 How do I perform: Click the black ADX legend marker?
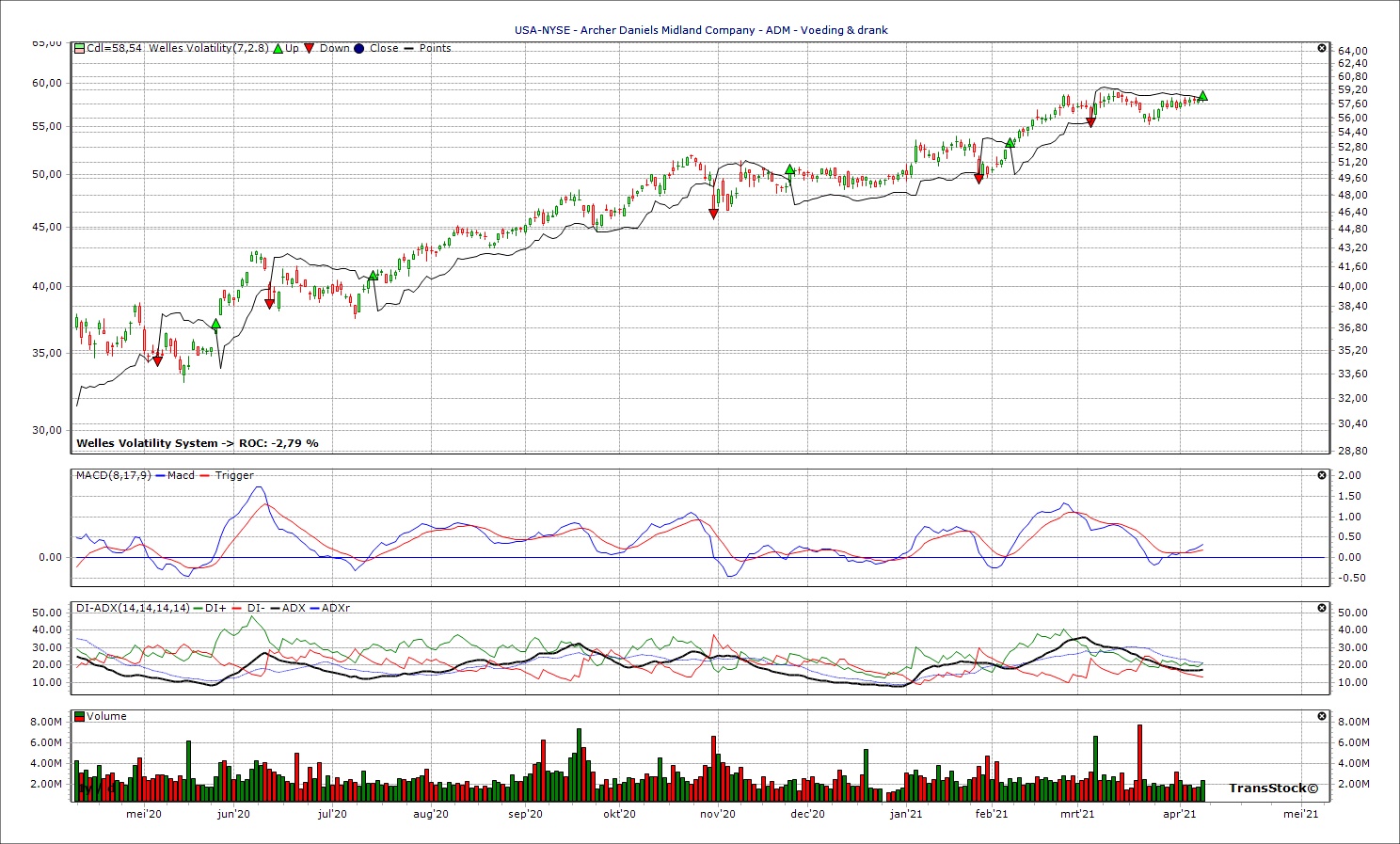tap(274, 608)
